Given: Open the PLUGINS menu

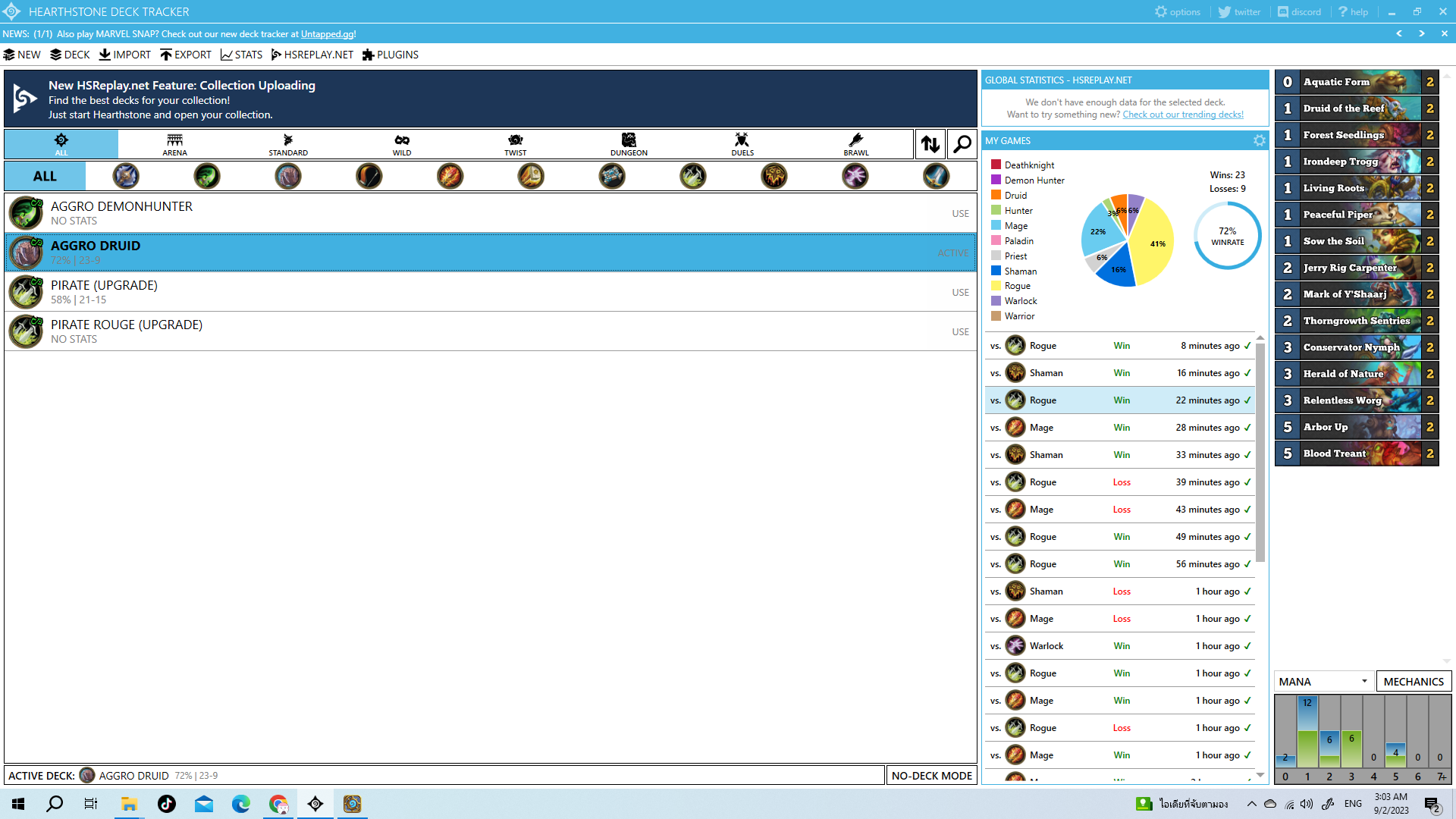Looking at the screenshot, I should pos(391,55).
